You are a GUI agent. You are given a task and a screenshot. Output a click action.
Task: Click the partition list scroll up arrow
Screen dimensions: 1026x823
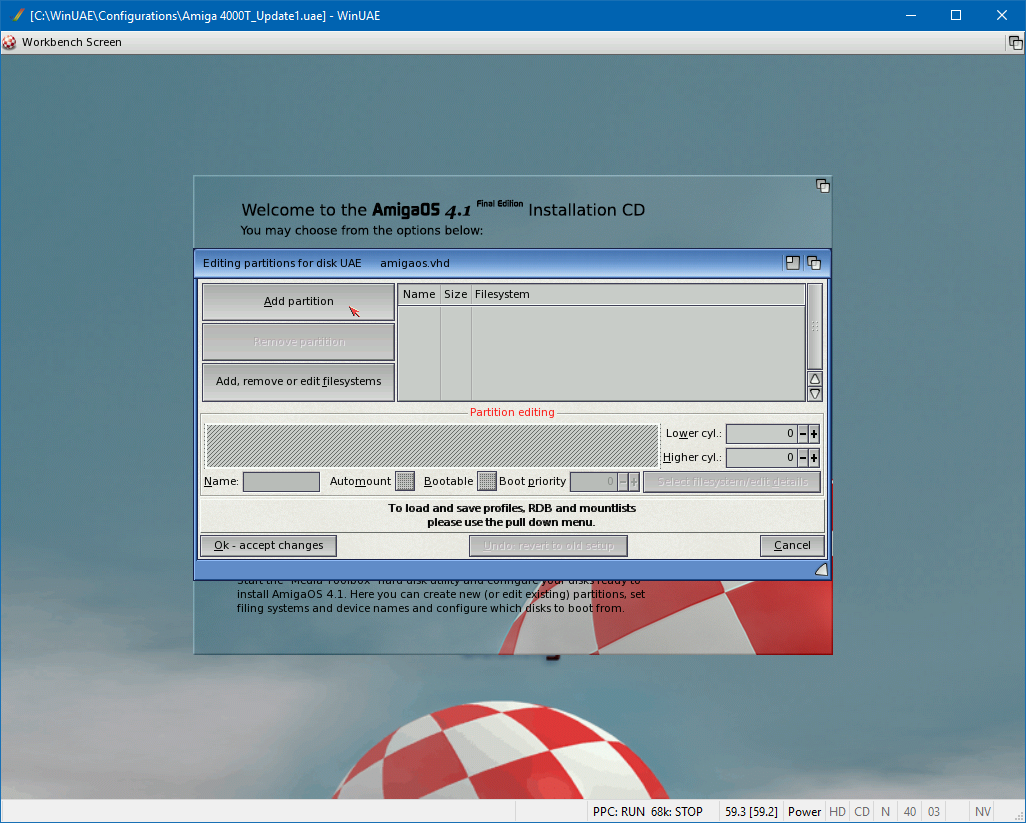click(815, 379)
